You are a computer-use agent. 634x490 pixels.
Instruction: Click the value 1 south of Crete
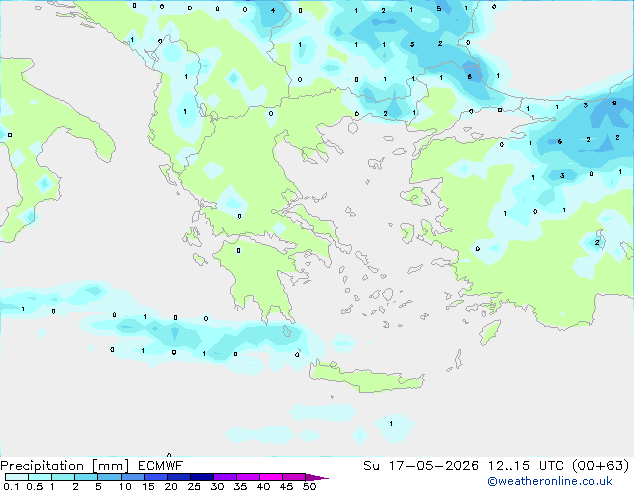pyautogui.click(x=391, y=424)
